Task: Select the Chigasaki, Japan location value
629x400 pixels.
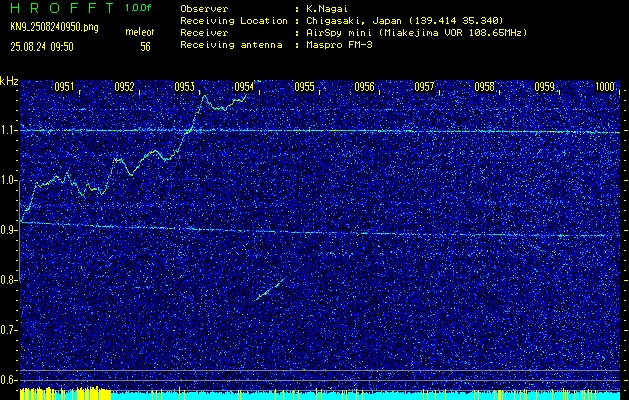Action: (x=405, y=20)
